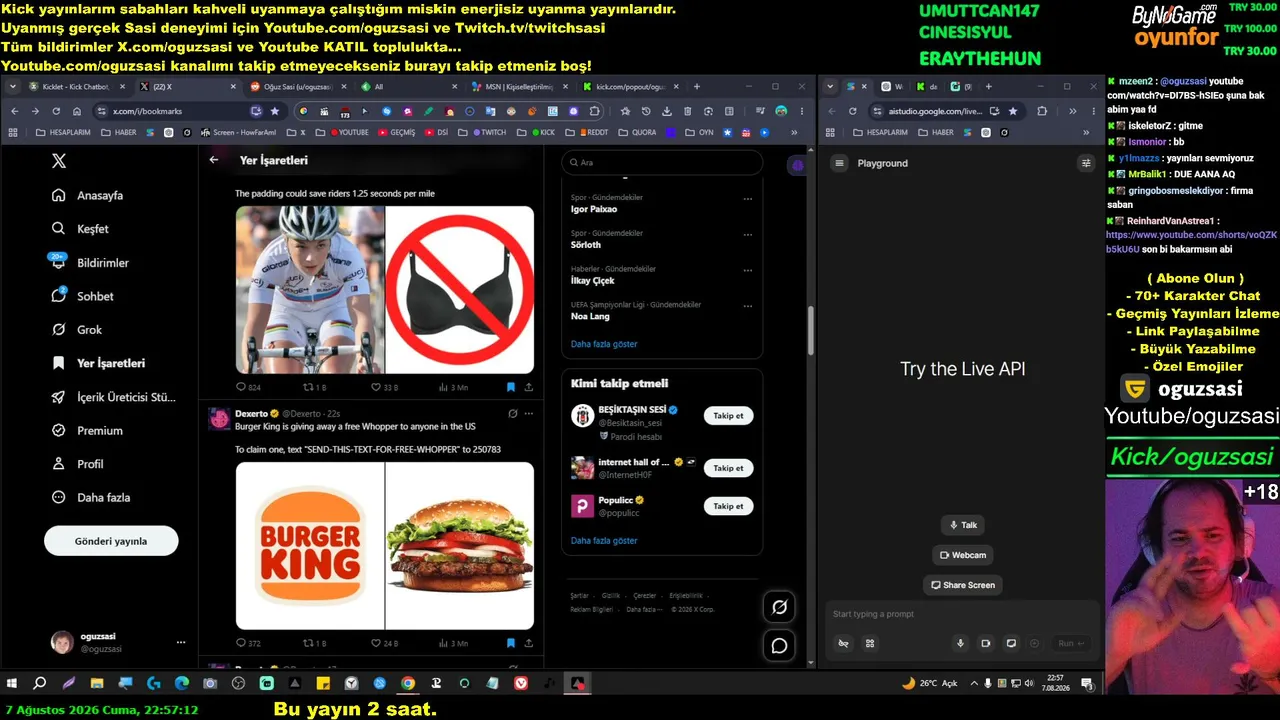Click Webcam button in Live API
Screen dimensions: 1280x720
click(x=963, y=555)
